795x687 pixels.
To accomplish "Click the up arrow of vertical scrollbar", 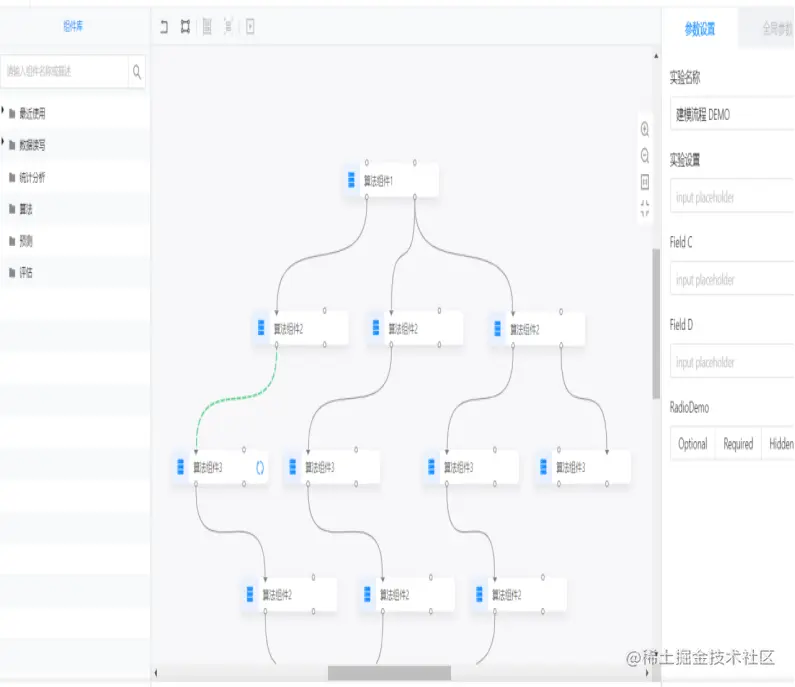I will tap(656, 56).
